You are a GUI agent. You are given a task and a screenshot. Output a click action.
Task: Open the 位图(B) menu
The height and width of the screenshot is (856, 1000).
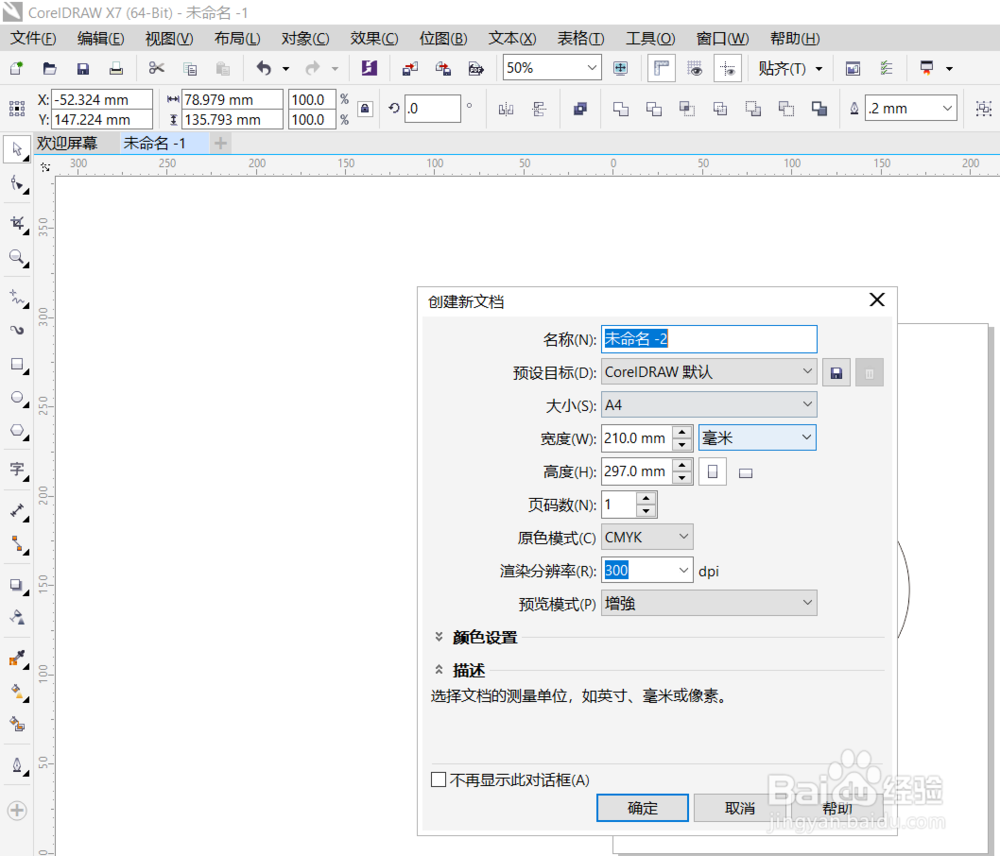(443, 38)
